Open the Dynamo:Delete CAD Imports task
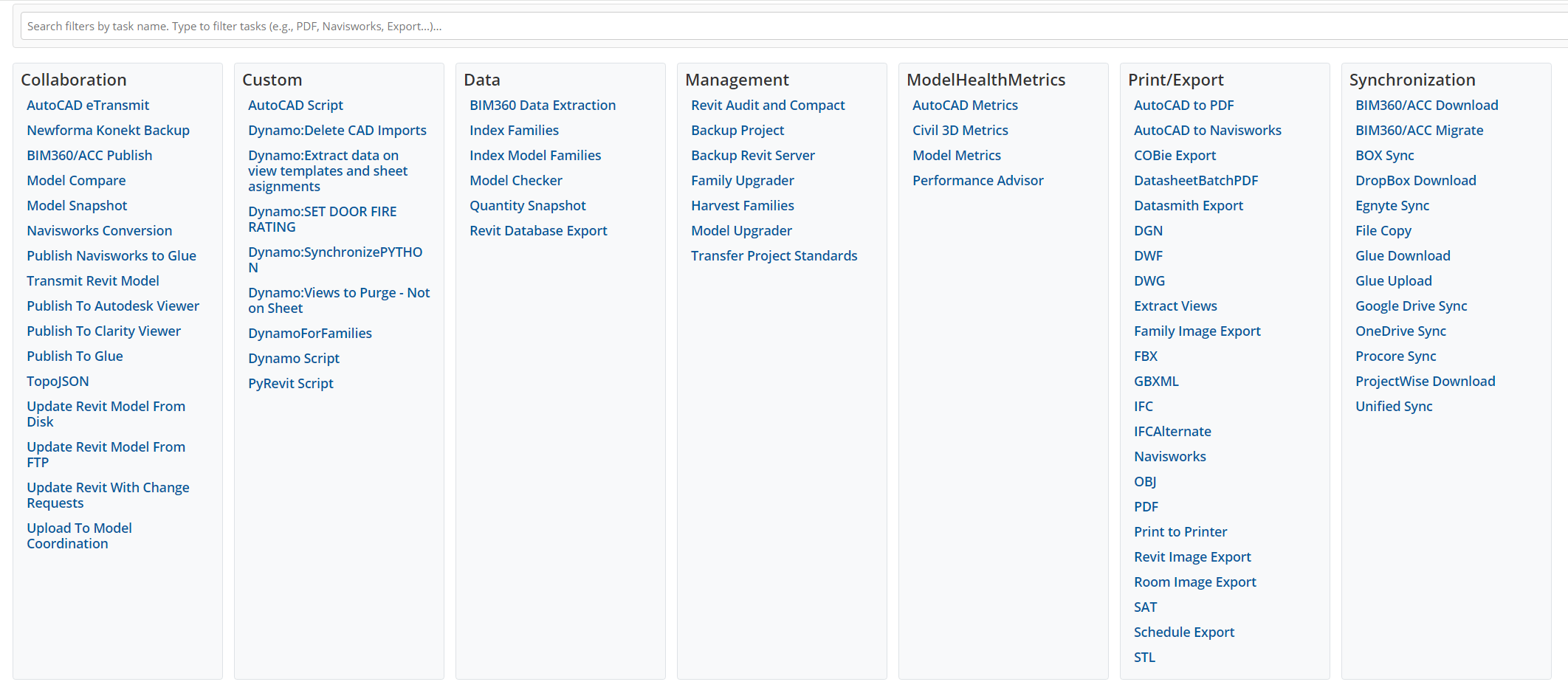 pyautogui.click(x=337, y=131)
